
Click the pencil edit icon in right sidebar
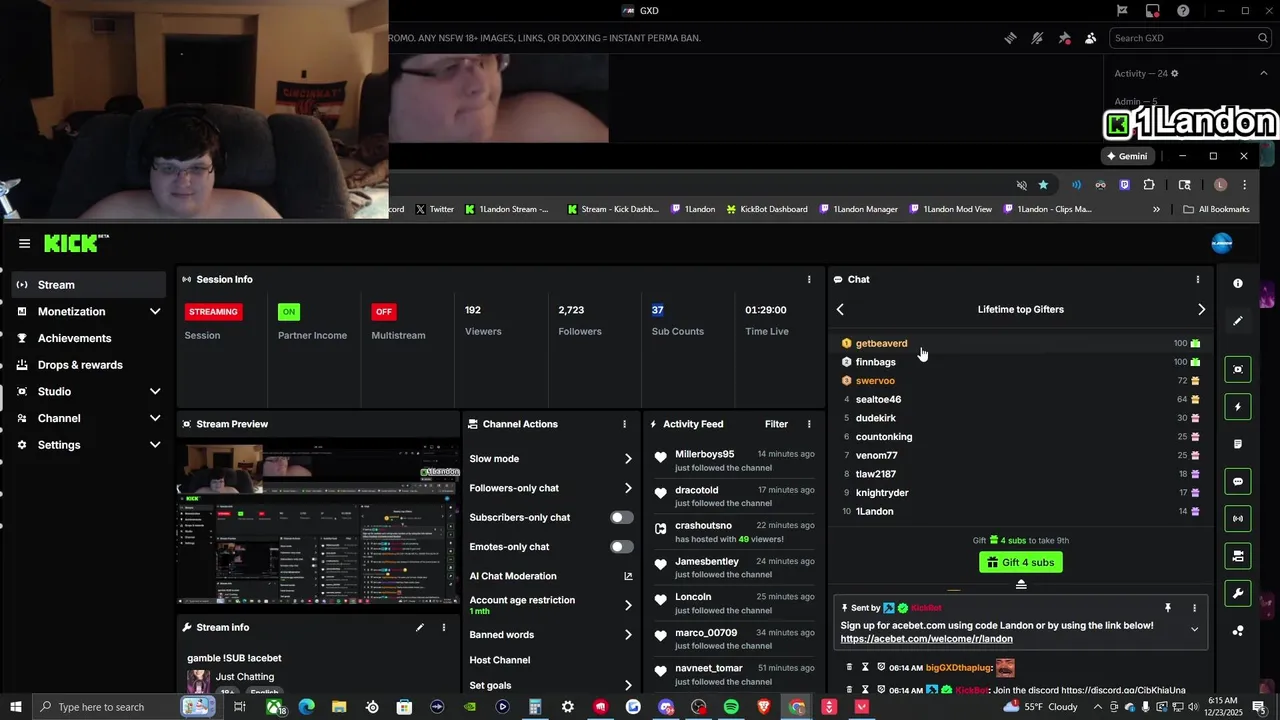[x=1238, y=321]
